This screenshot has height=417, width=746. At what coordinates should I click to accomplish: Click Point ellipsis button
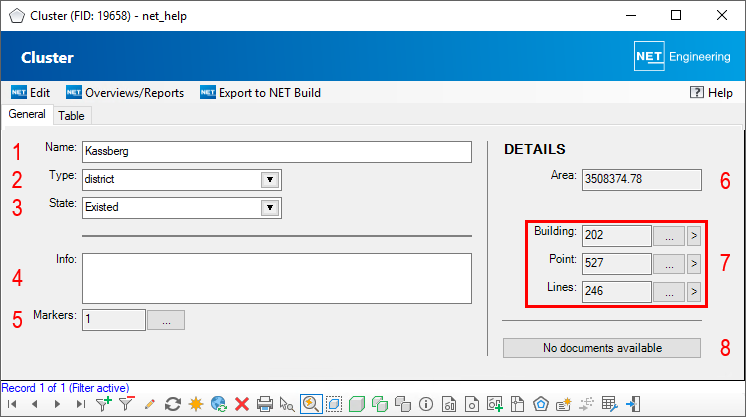click(669, 264)
